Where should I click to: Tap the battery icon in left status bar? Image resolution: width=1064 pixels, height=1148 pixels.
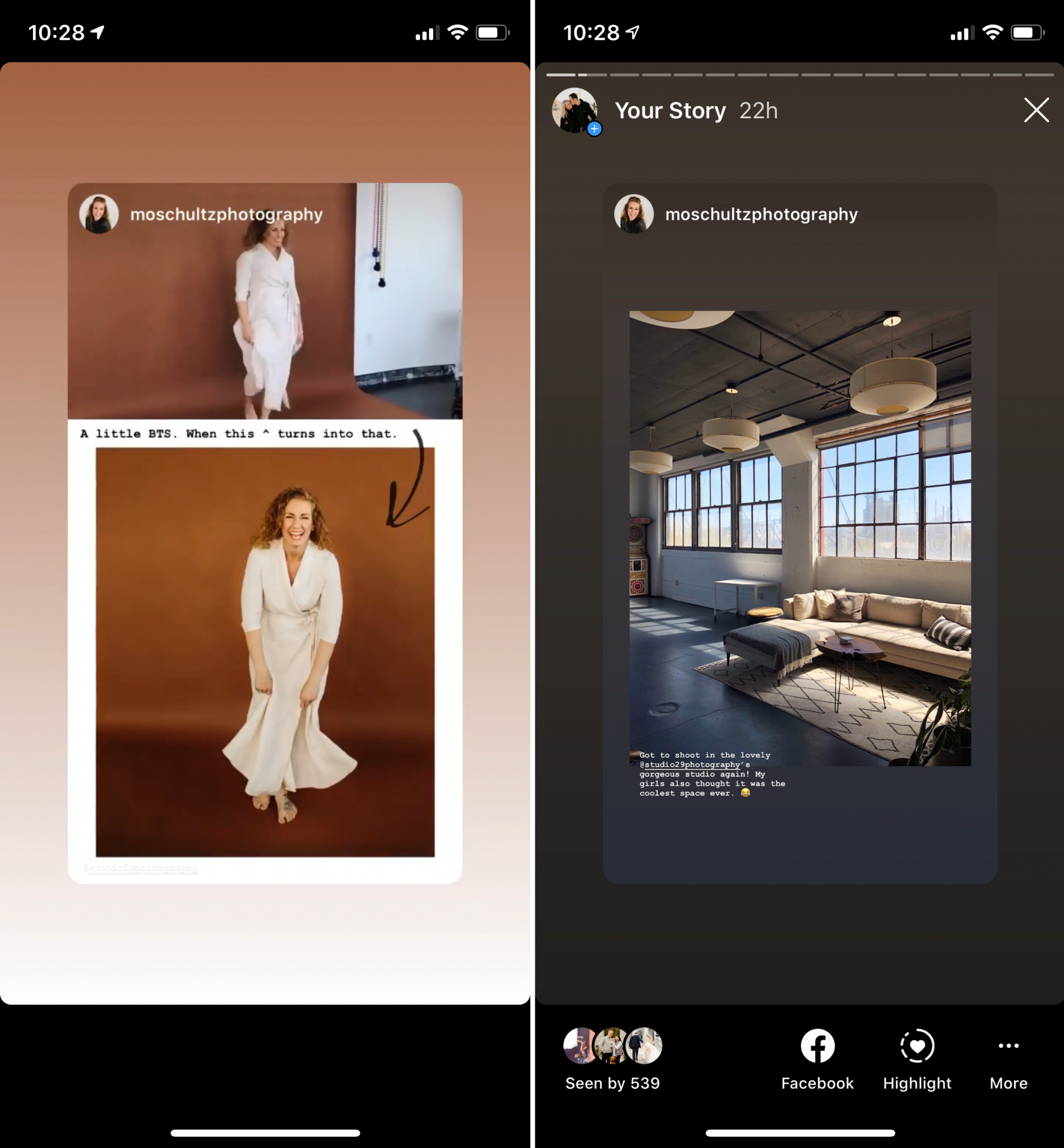click(x=491, y=33)
